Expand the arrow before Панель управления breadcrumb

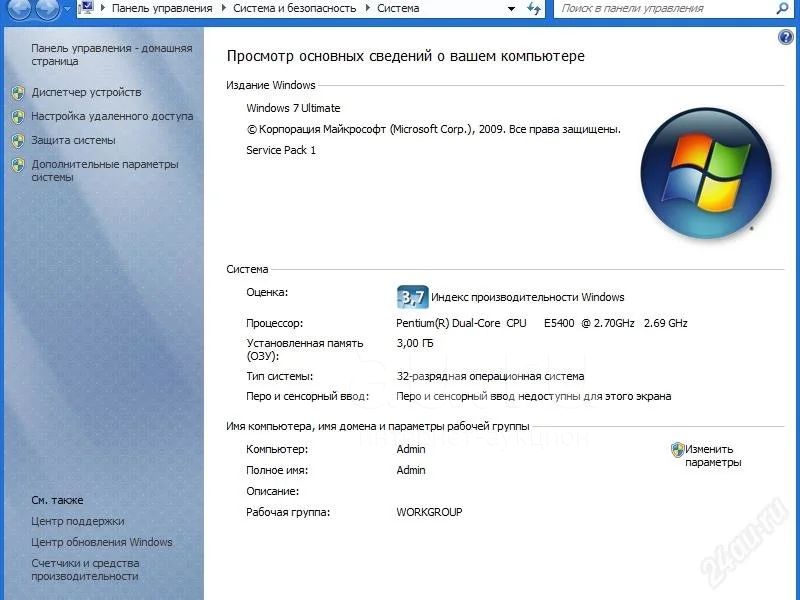(103, 8)
